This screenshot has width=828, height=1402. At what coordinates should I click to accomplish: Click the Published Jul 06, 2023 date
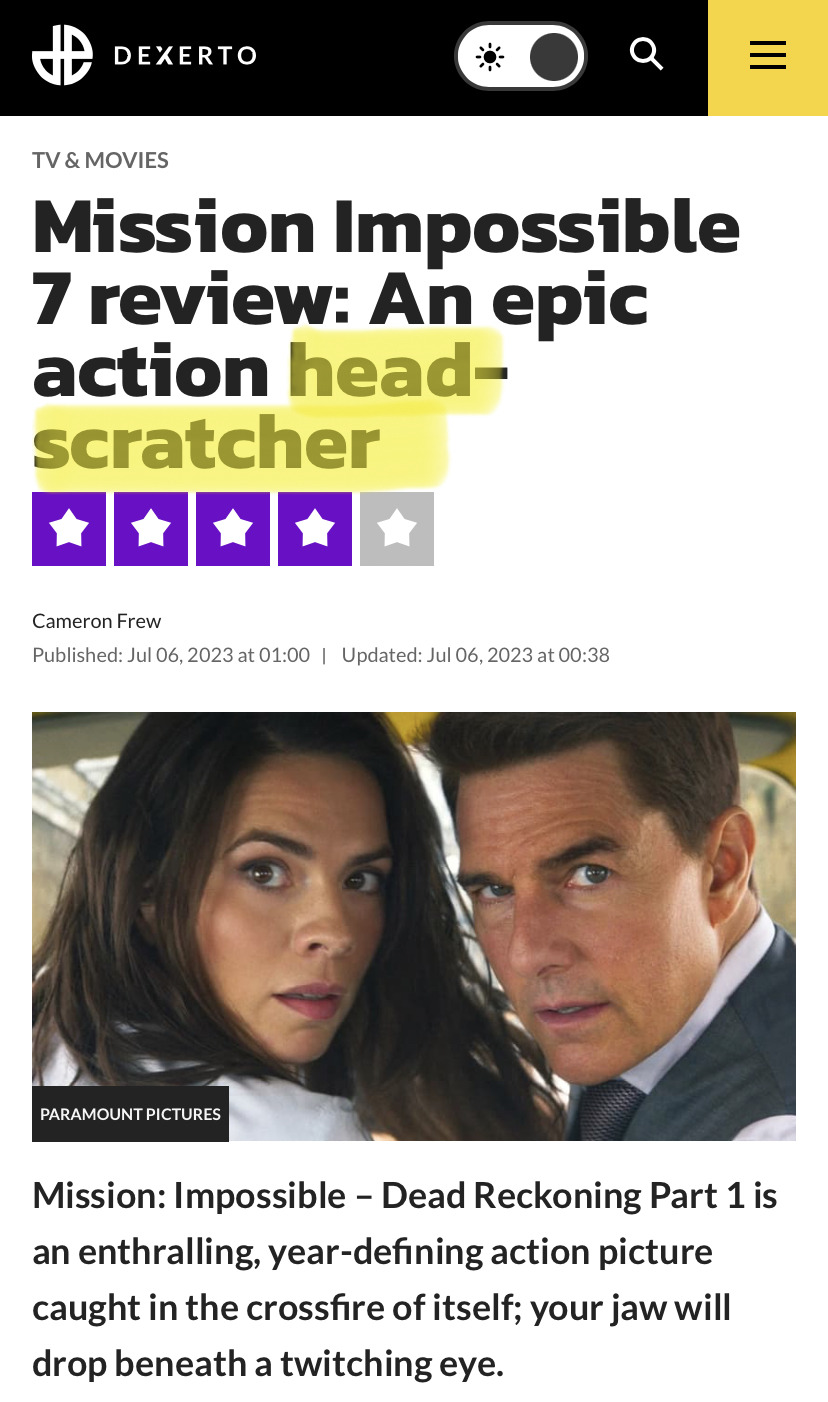(171, 655)
